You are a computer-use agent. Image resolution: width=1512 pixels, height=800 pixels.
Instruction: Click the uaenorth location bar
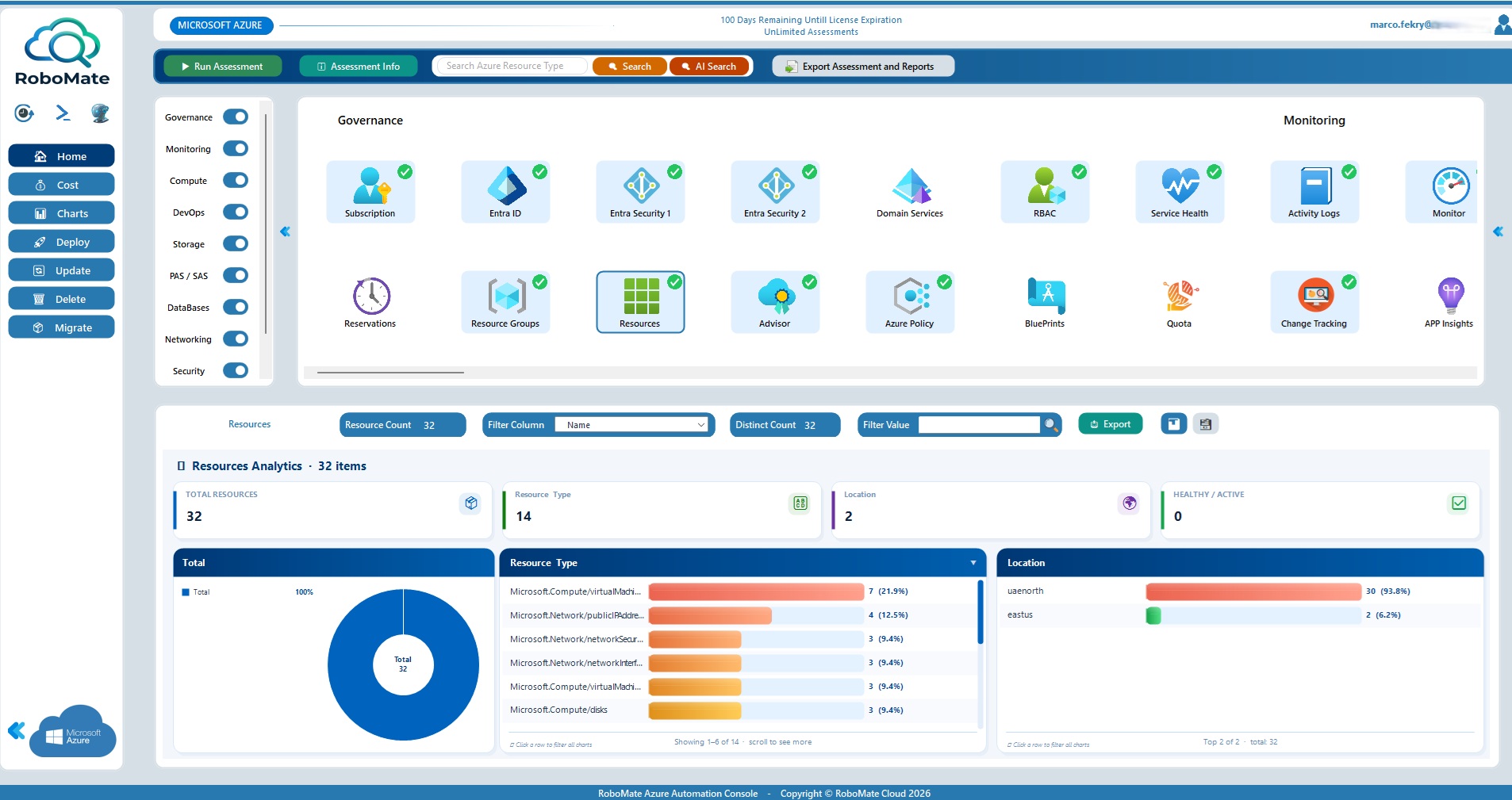[x=1253, y=591]
